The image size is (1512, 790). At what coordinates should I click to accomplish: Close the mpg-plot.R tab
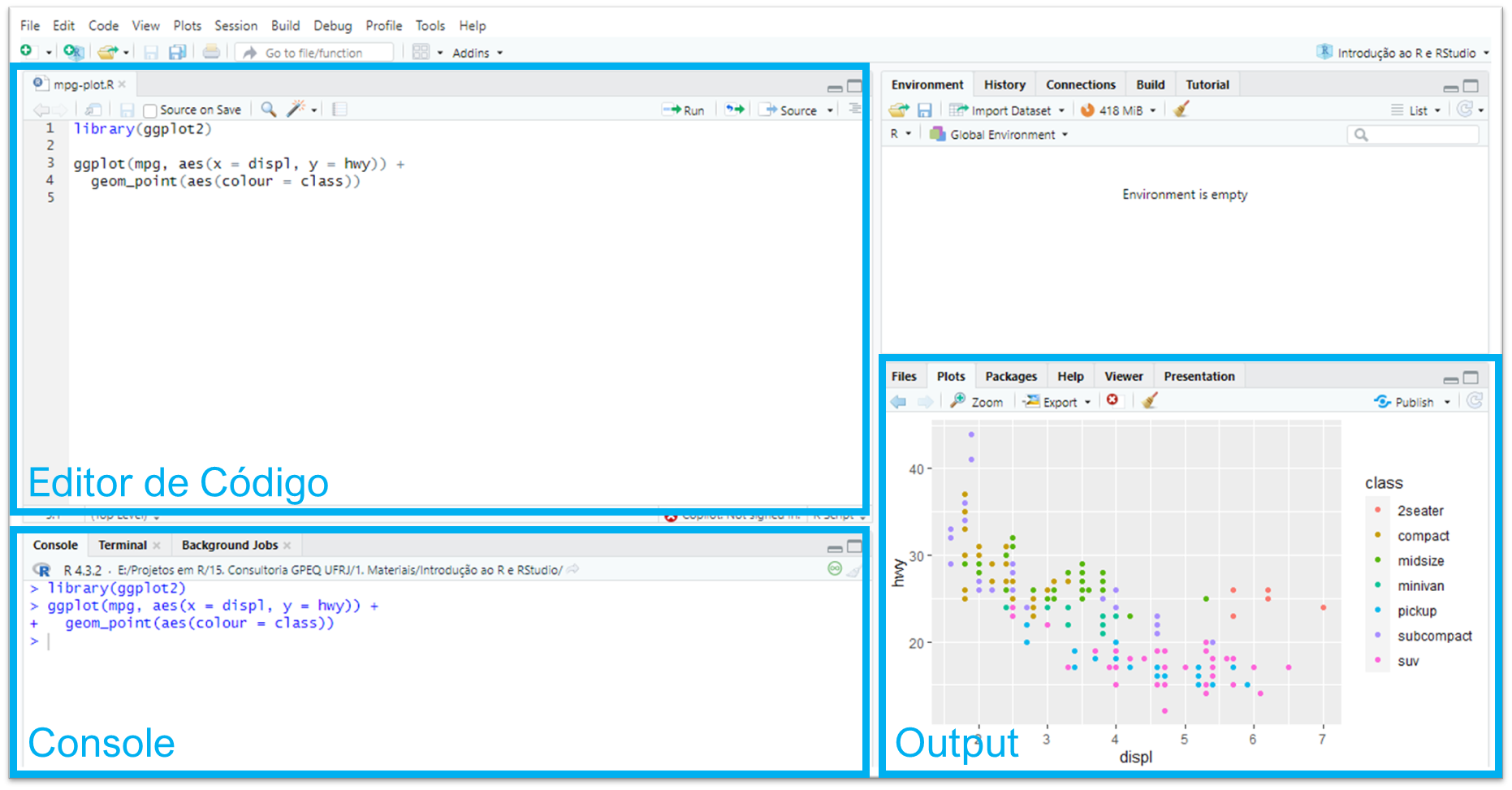[122, 84]
